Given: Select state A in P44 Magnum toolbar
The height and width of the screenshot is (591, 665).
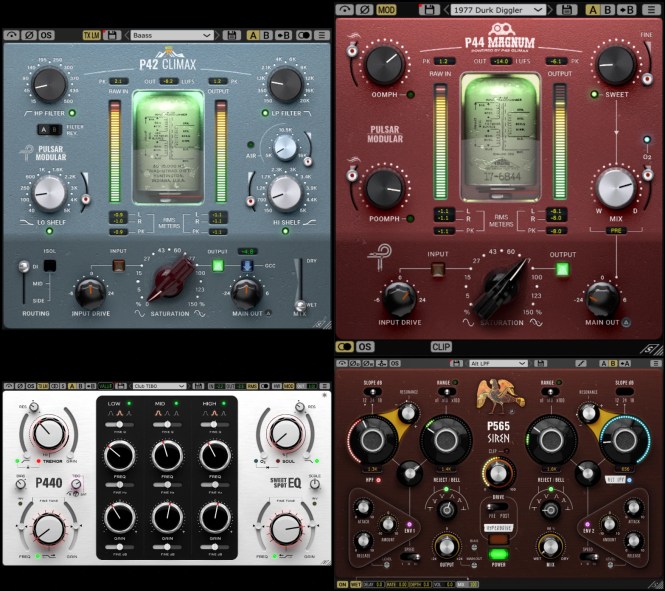Looking at the screenshot, I should pyautogui.click(x=592, y=9).
